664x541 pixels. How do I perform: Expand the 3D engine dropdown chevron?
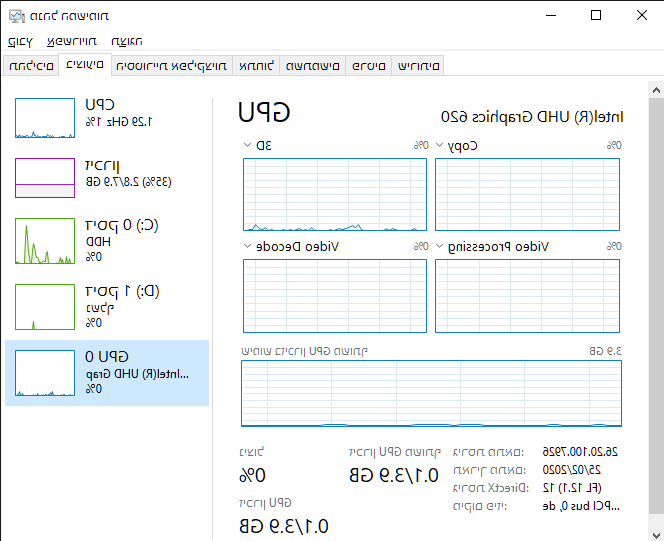pos(248,145)
